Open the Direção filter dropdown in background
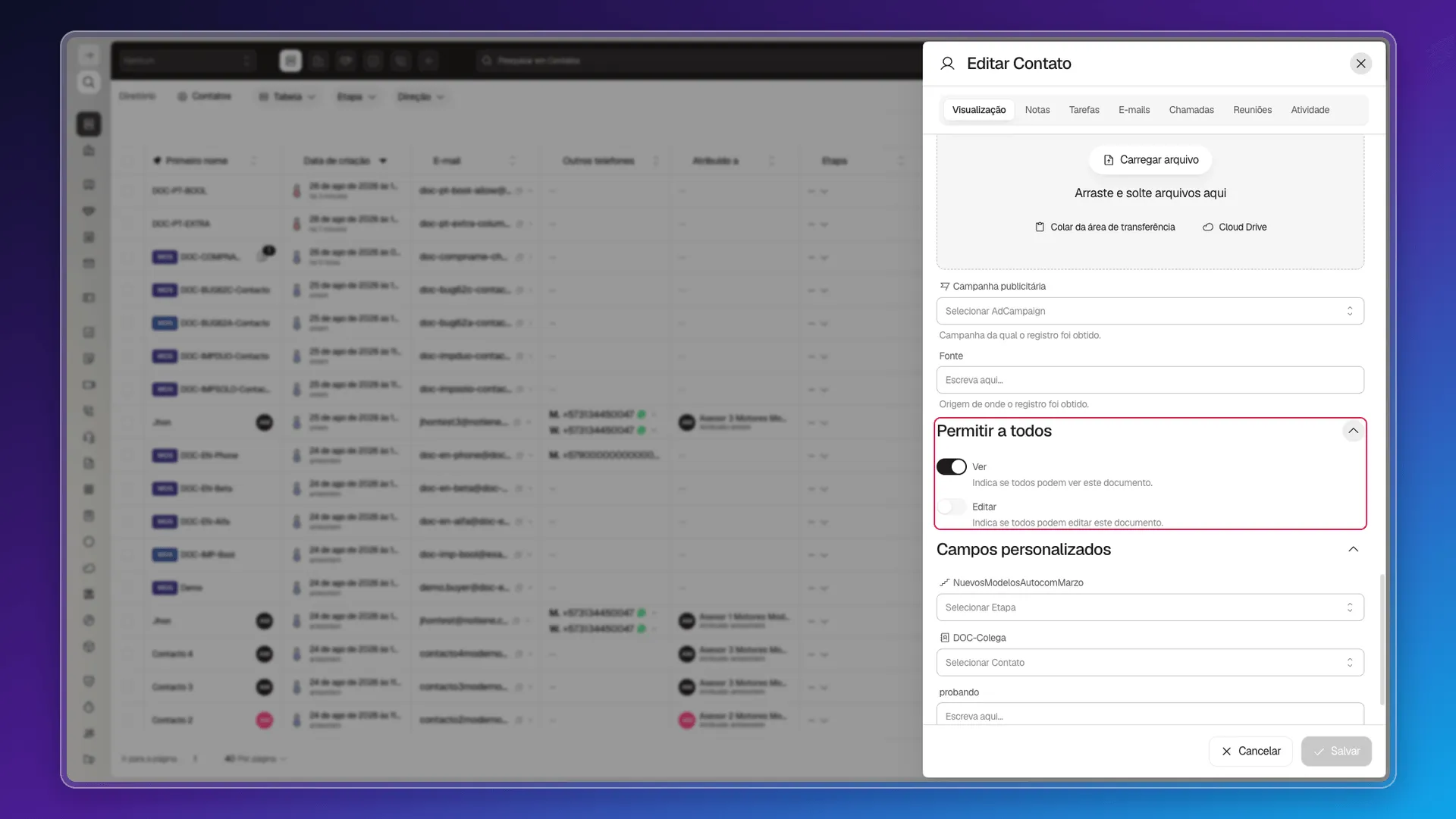The width and height of the screenshot is (1456, 819). [x=421, y=97]
